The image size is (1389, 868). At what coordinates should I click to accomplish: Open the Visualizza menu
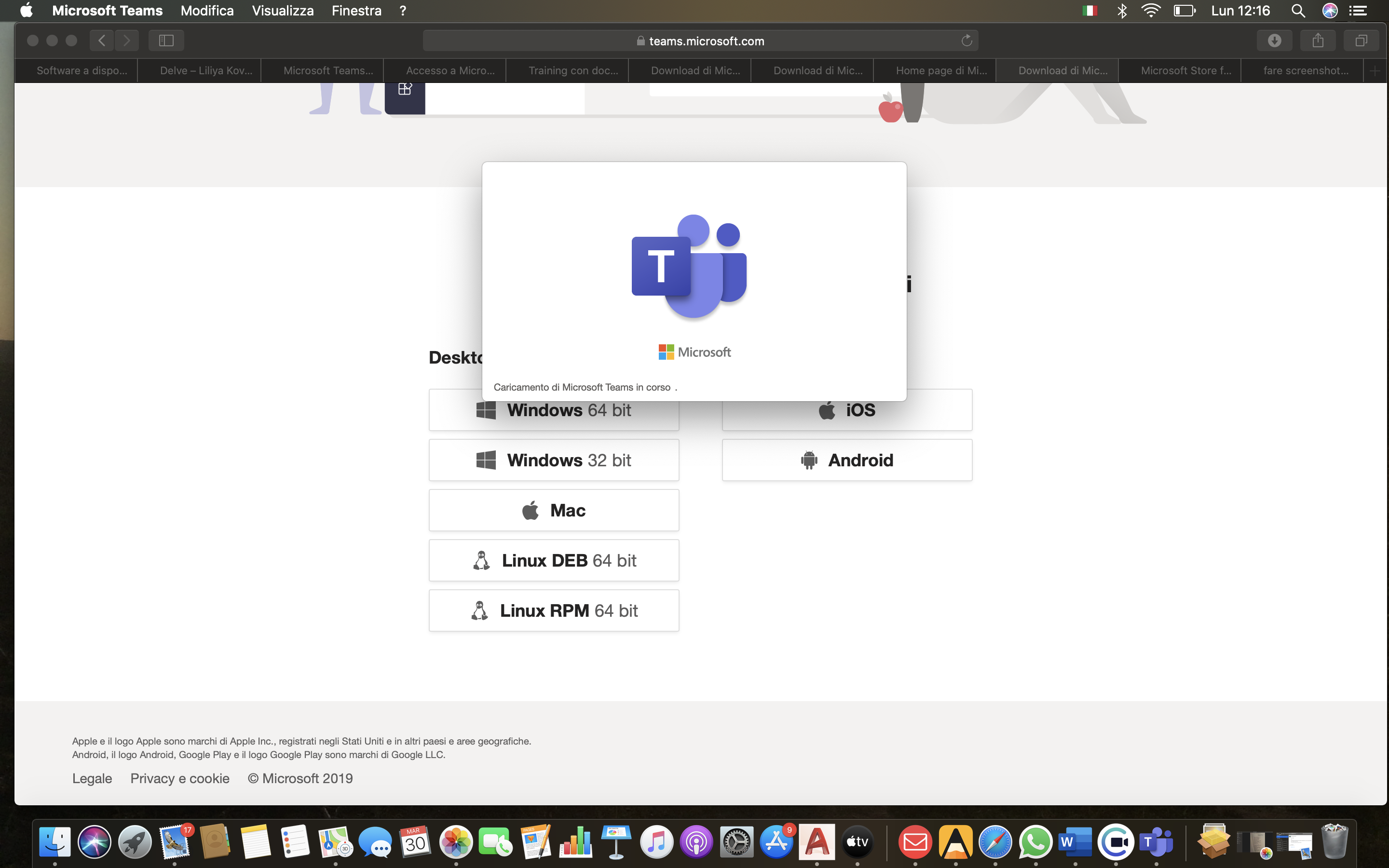click(x=283, y=10)
